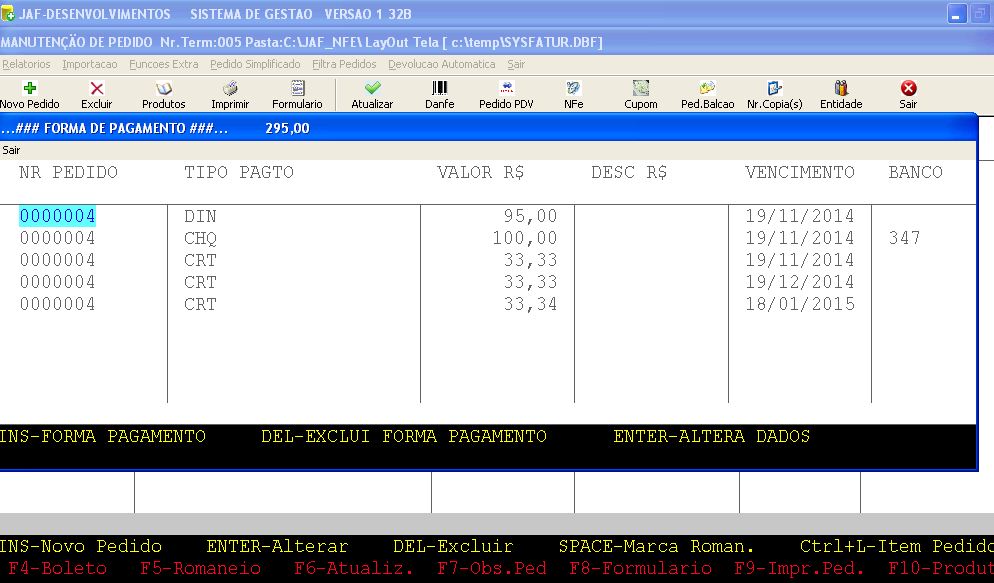
Task: Click the 18/01/2015 due date cell
Action: tap(800, 304)
